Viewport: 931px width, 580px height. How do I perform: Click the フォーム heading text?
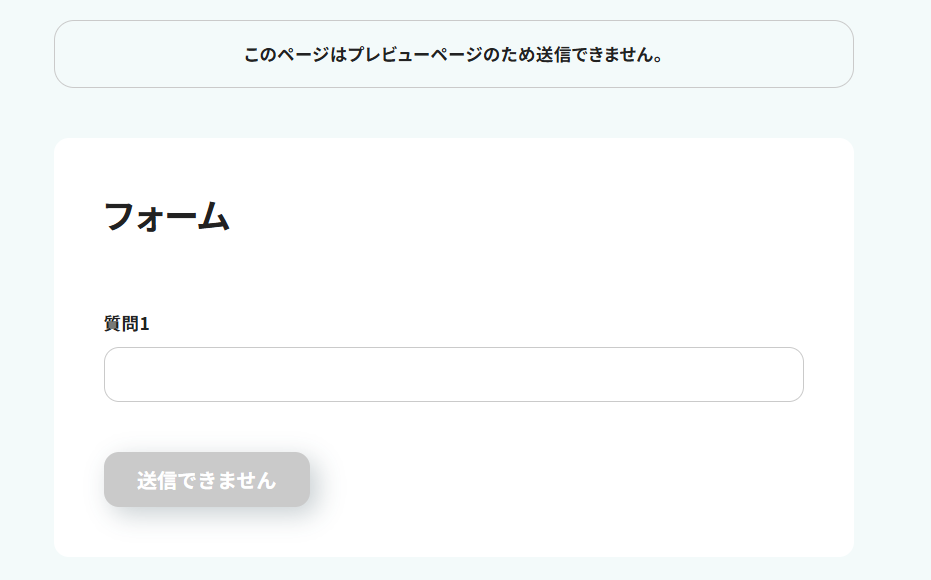click(166, 216)
